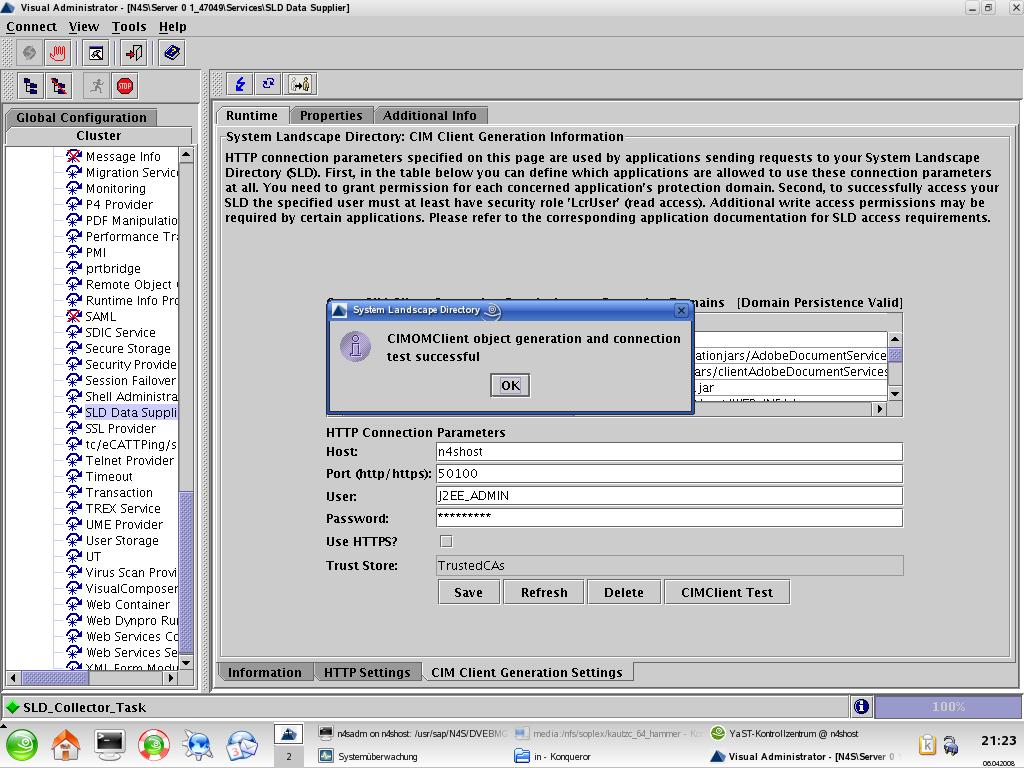This screenshot has width=1024, height=768.
Task: Click the expand tree hierarchy icon
Action: [x=31, y=86]
